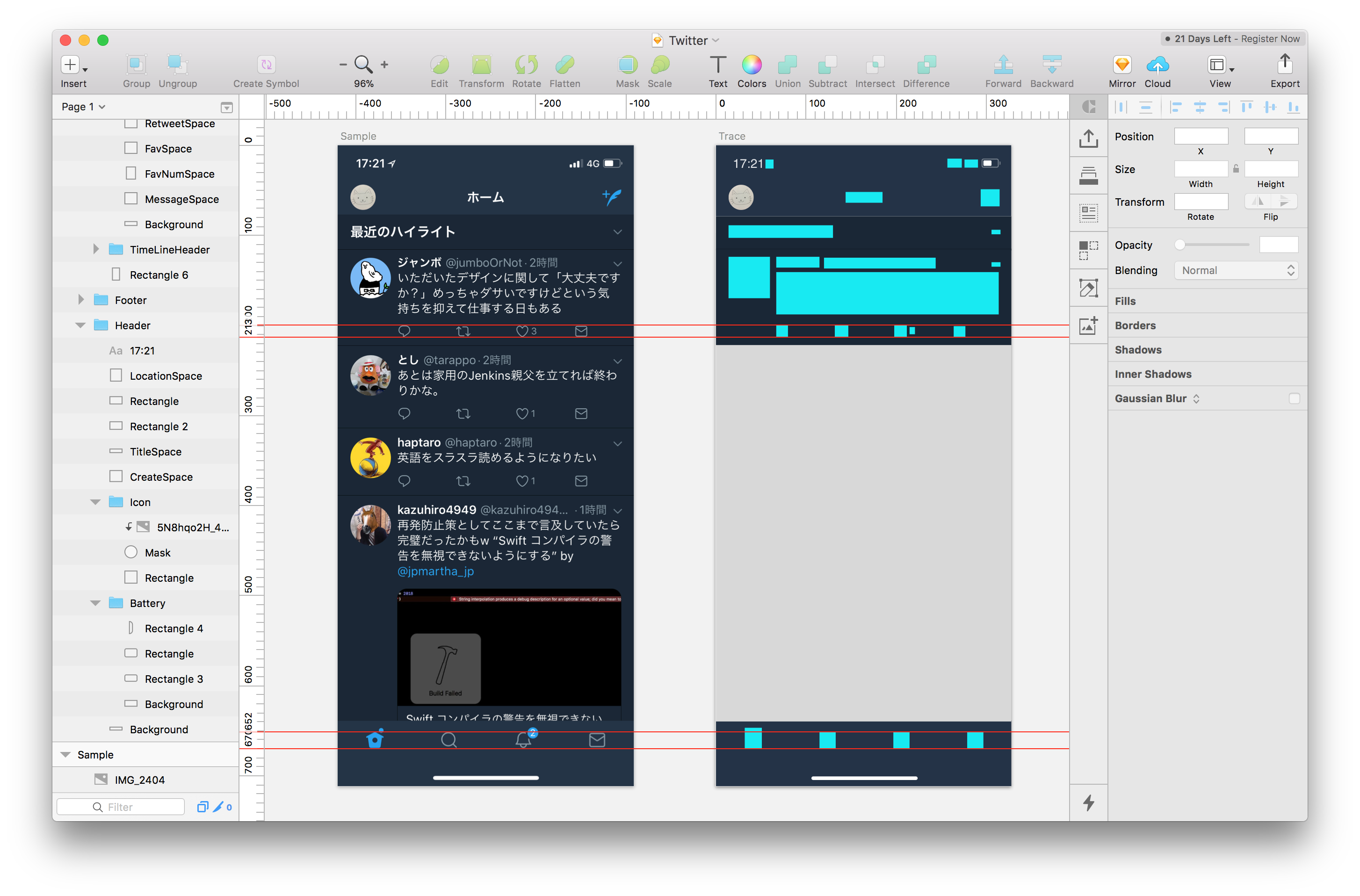Click the flip horizontal button
The width and height of the screenshot is (1360, 896).
(1257, 201)
